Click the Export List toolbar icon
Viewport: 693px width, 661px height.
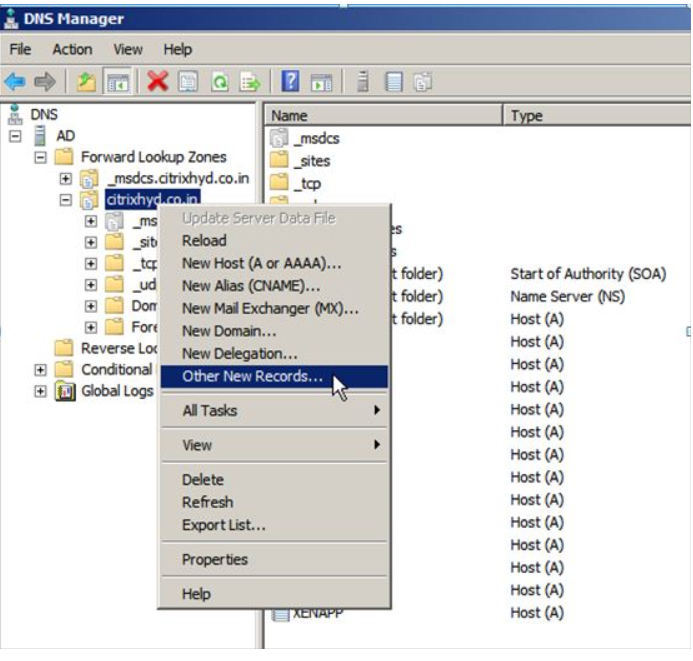tap(250, 82)
